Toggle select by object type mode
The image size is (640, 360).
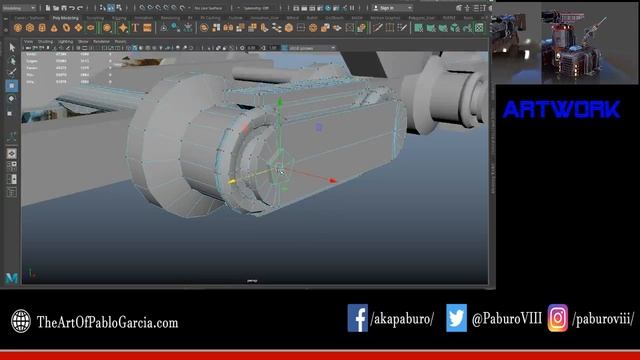click(x=111, y=8)
